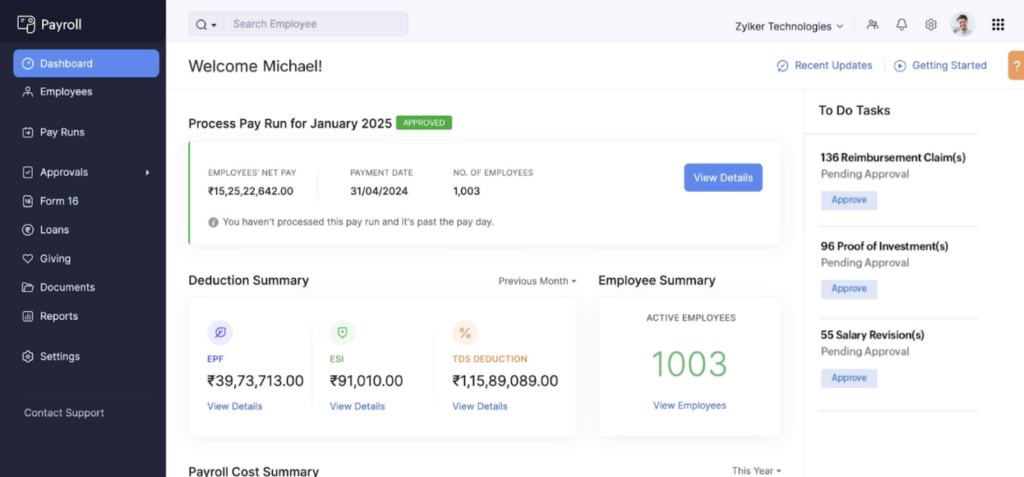View Details for TDS Deduction
This screenshot has height=477, width=1024.
(x=480, y=406)
